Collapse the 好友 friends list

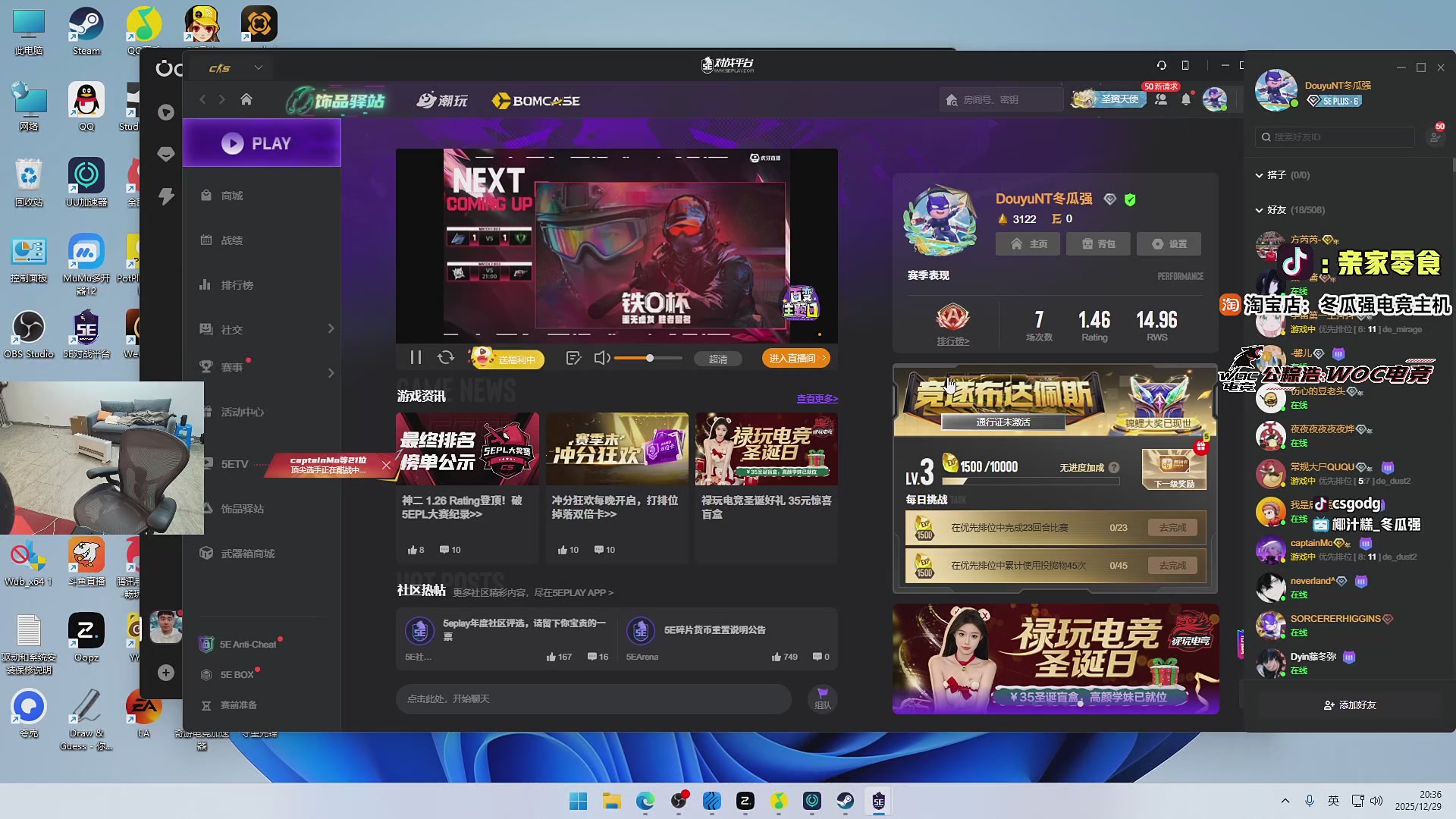tap(1260, 210)
